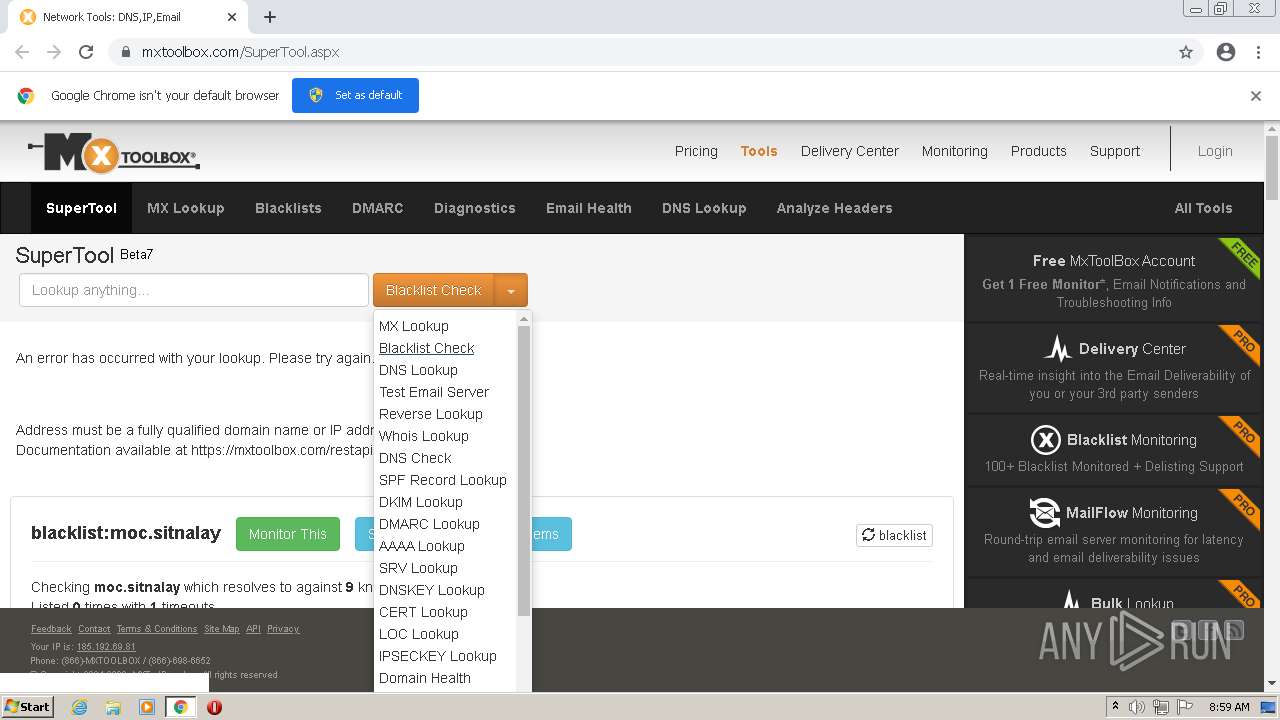Click red security icon in taskbar
The image size is (1280, 720).
click(214, 707)
